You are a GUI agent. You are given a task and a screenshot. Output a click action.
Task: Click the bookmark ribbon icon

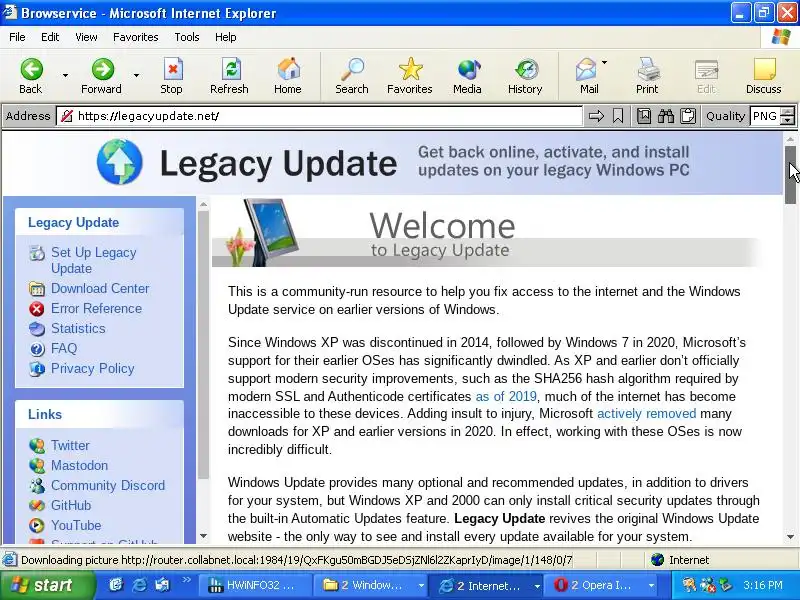coord(618,116)
